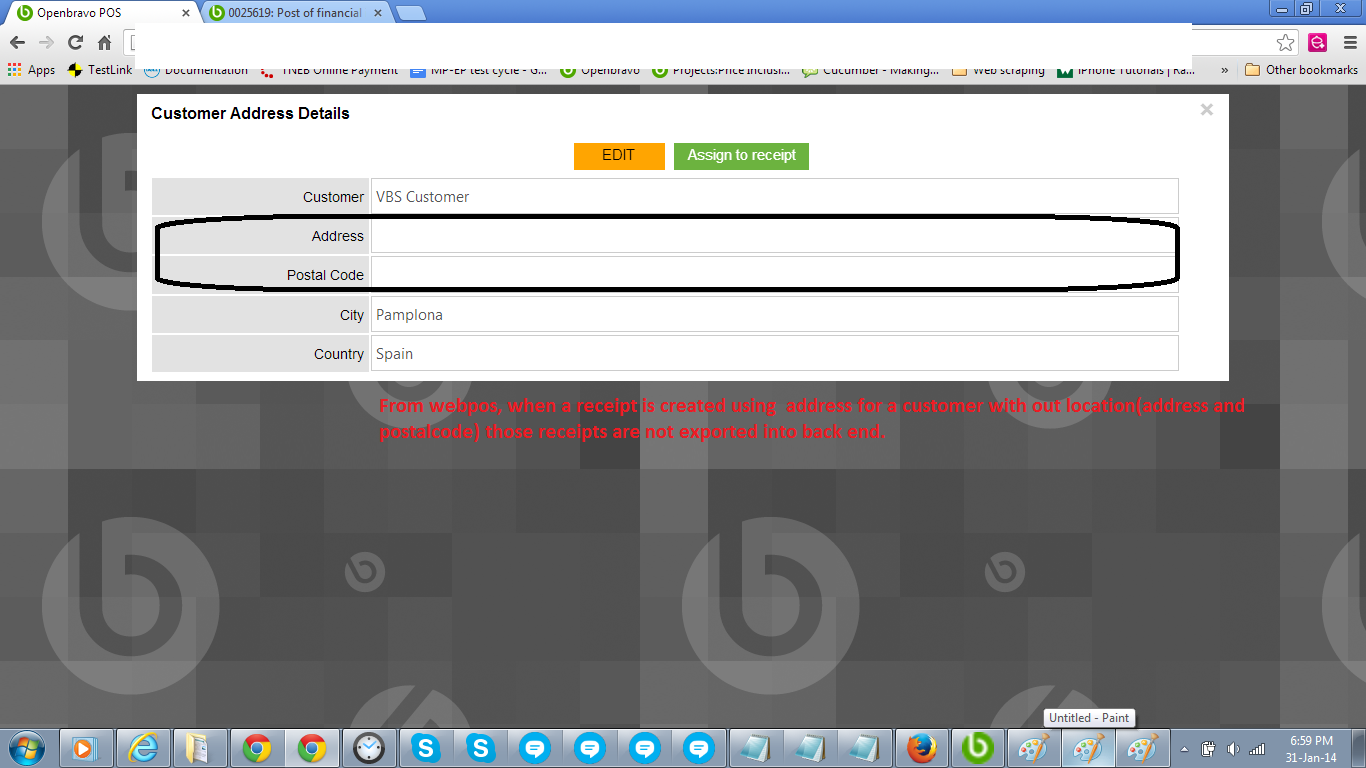Open the Projects:Price inclusi... bookmark

click(721, 70)
